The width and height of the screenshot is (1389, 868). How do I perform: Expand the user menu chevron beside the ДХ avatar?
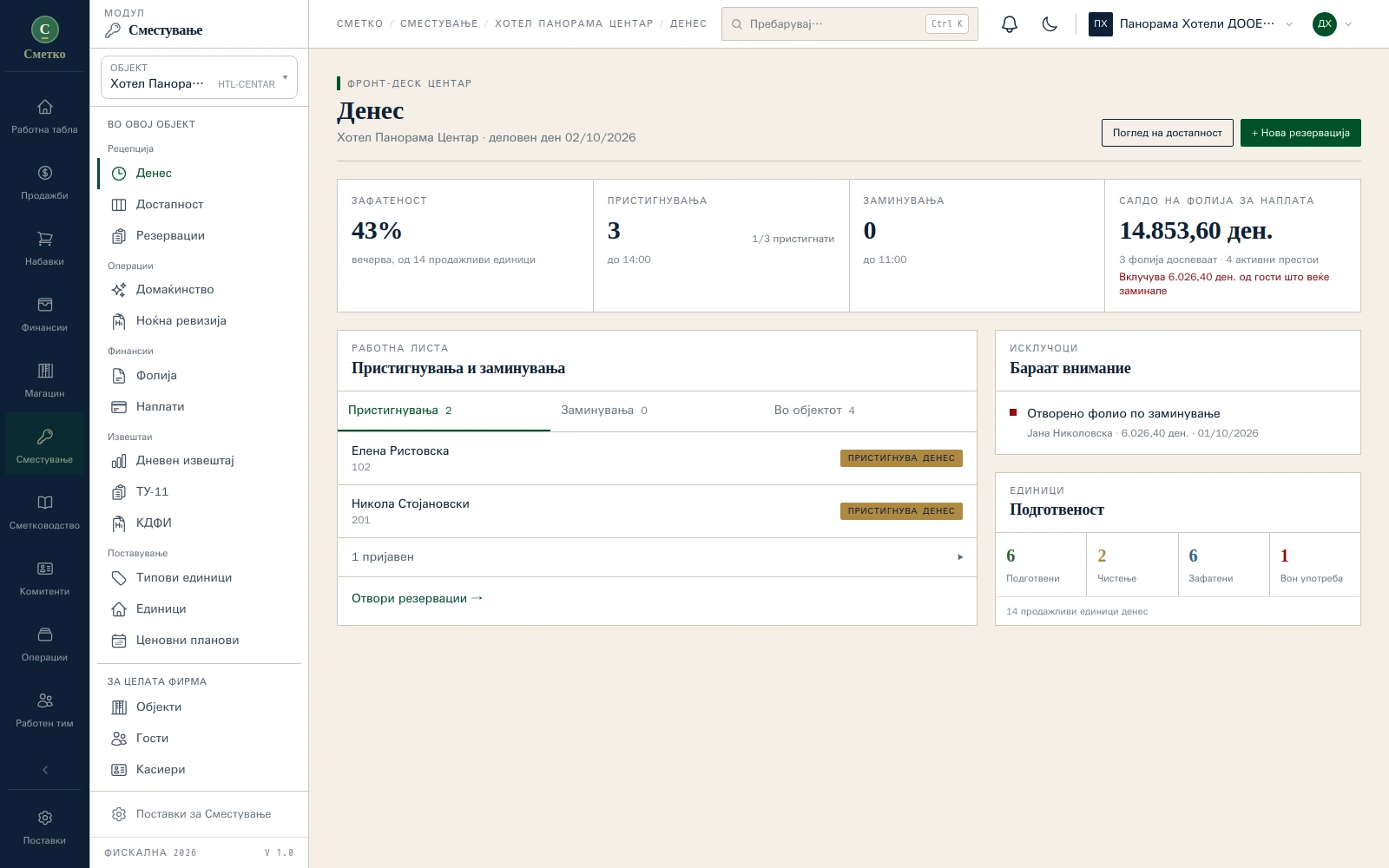pos(1348,24)
